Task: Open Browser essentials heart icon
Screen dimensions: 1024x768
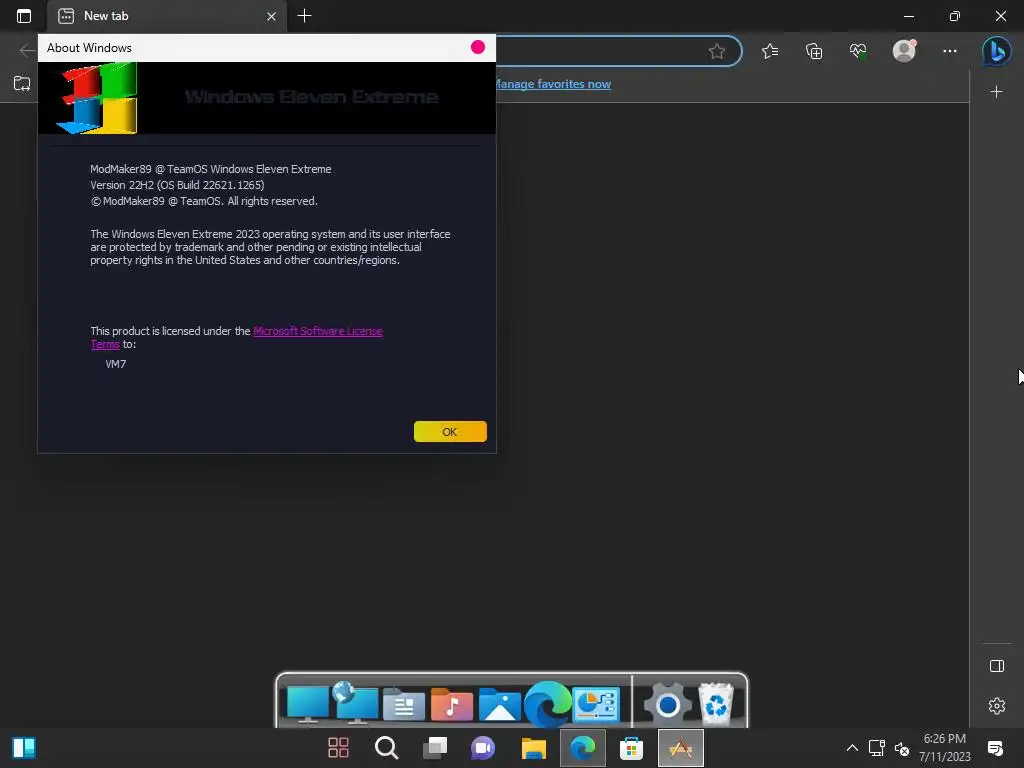Action: coord(858,51)
